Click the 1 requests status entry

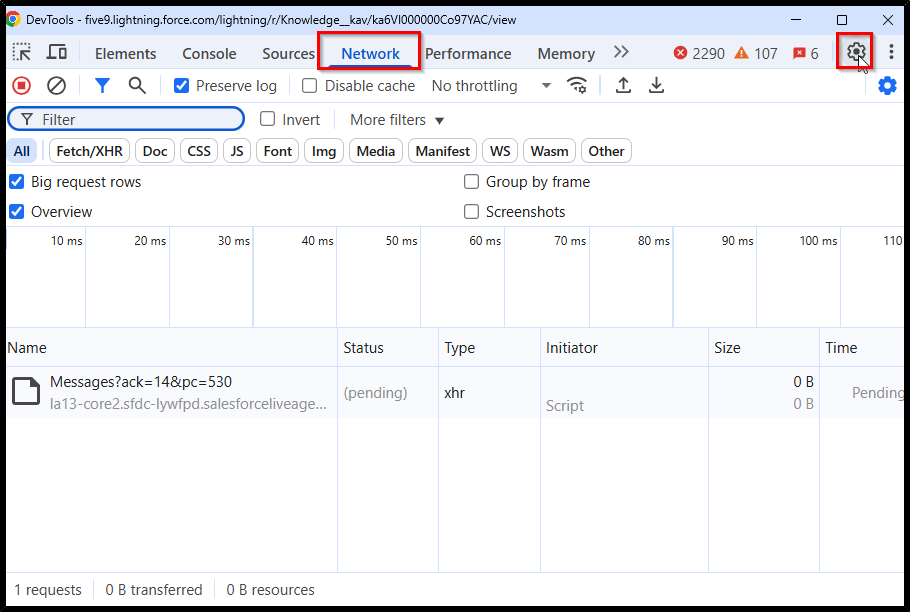coord(48,589)
